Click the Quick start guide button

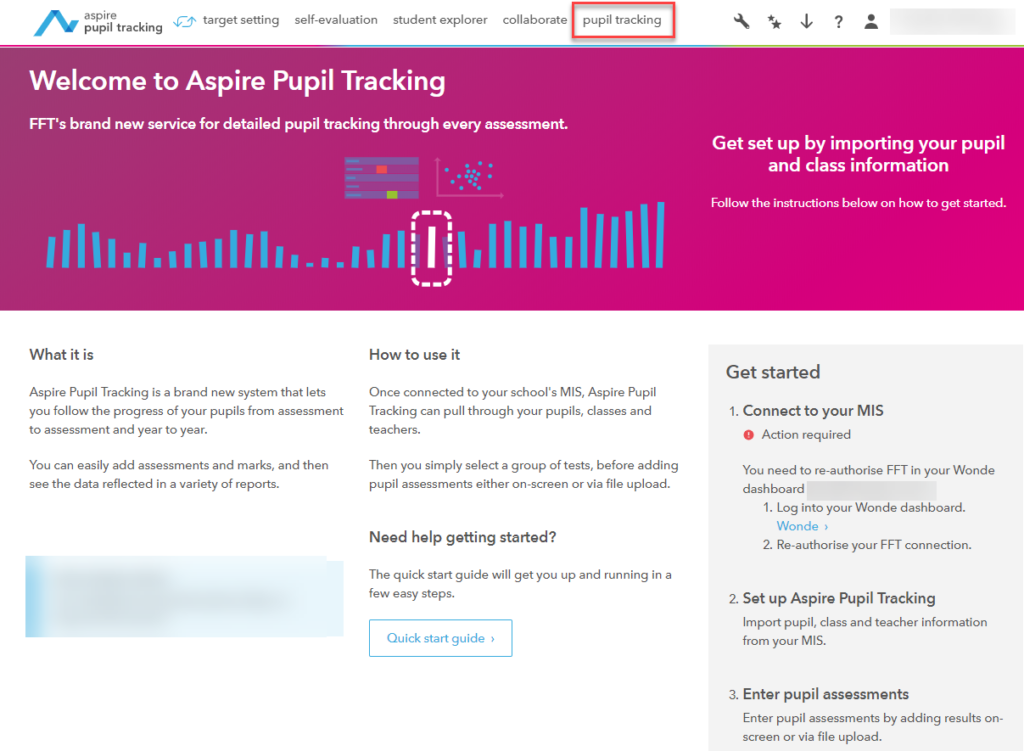(441, 638)
